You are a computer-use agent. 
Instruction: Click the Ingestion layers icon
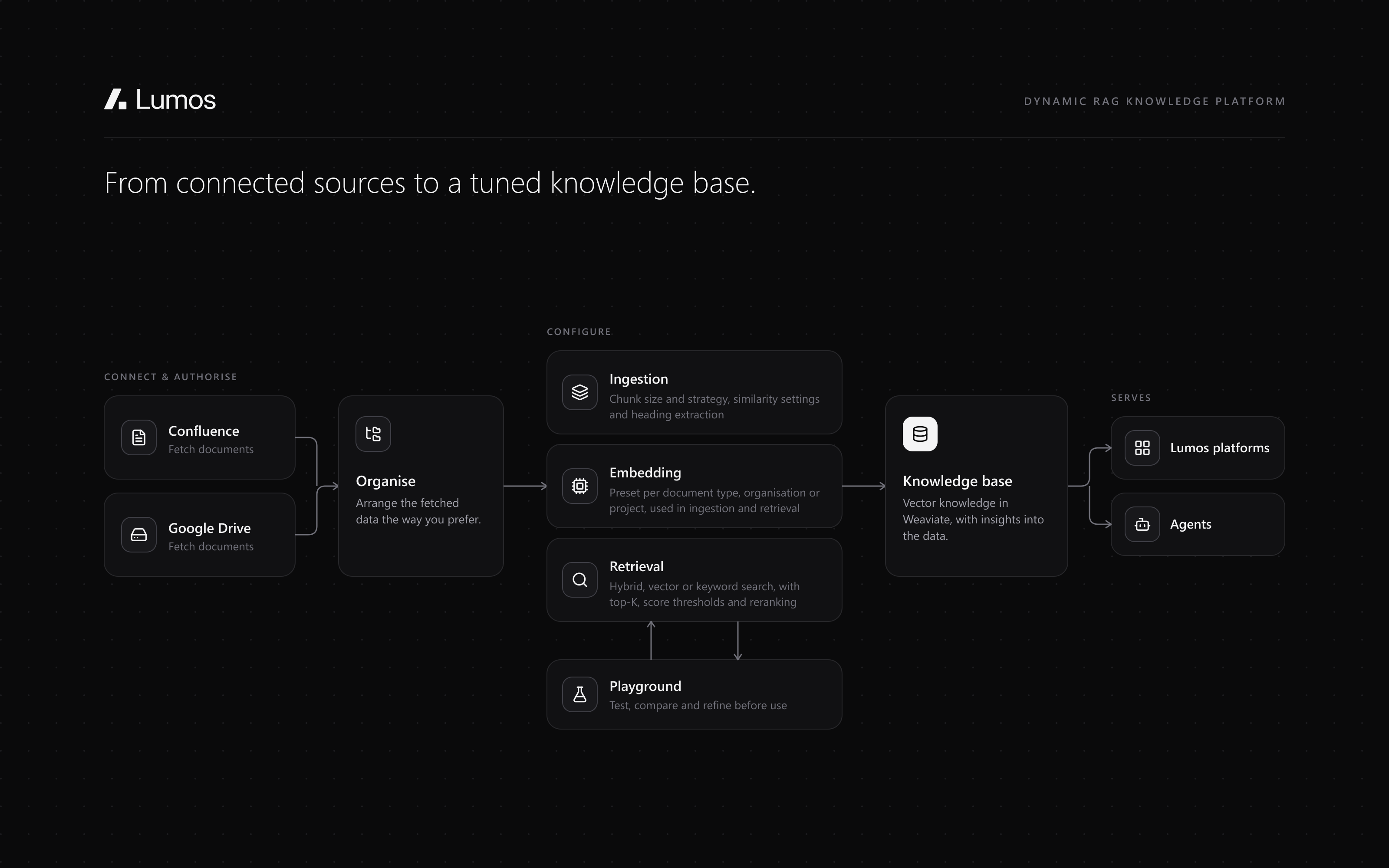coord(580,392)
